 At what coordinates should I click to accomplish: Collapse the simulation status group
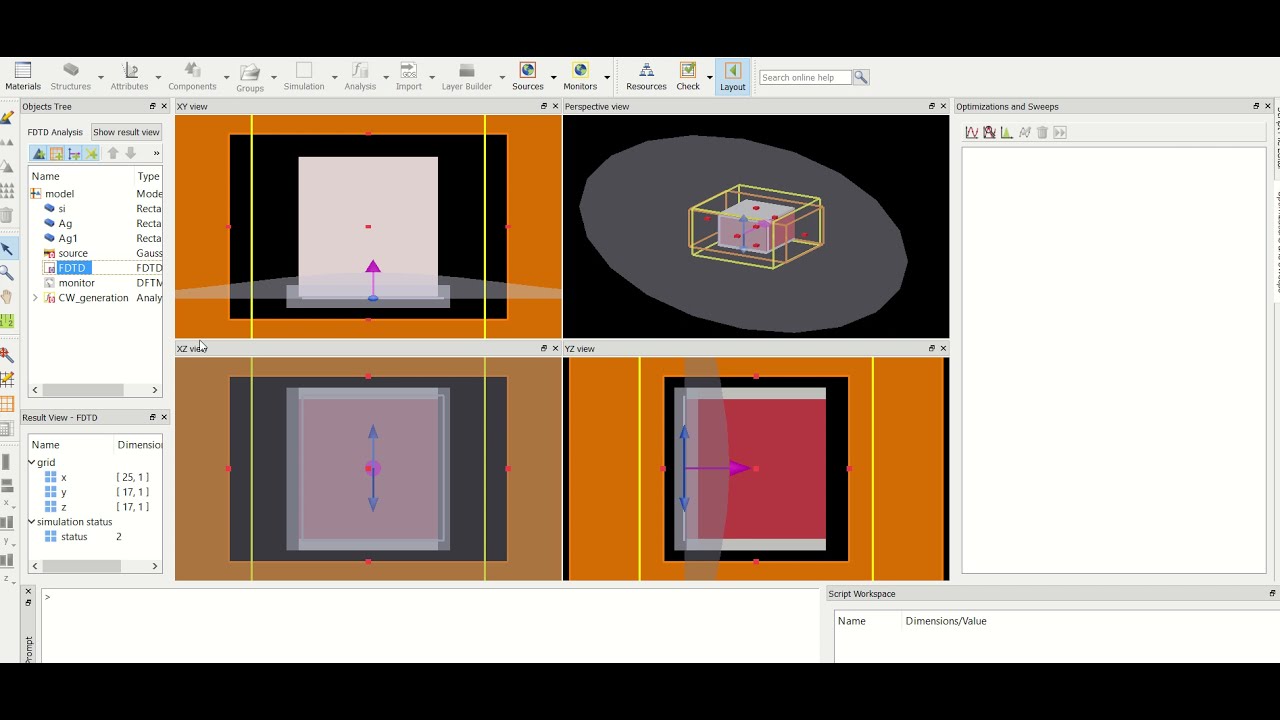point(32,522)
